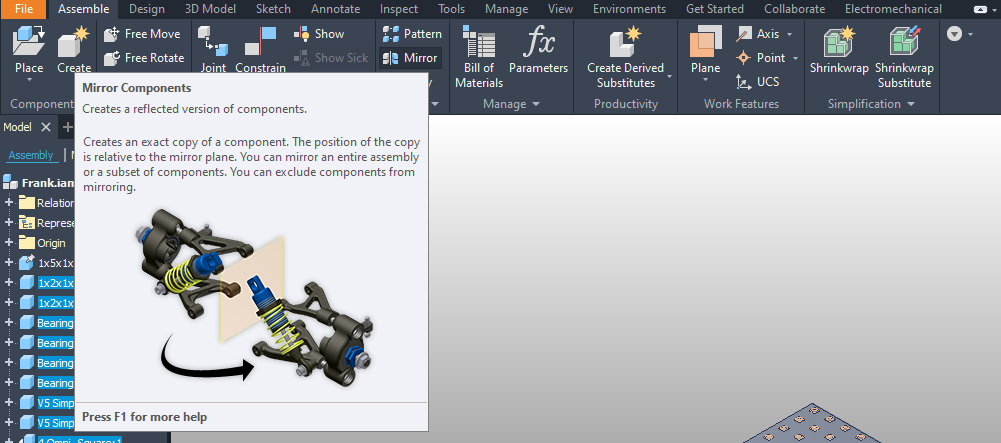Open the Plane dropdown arrow

(705, 80)
